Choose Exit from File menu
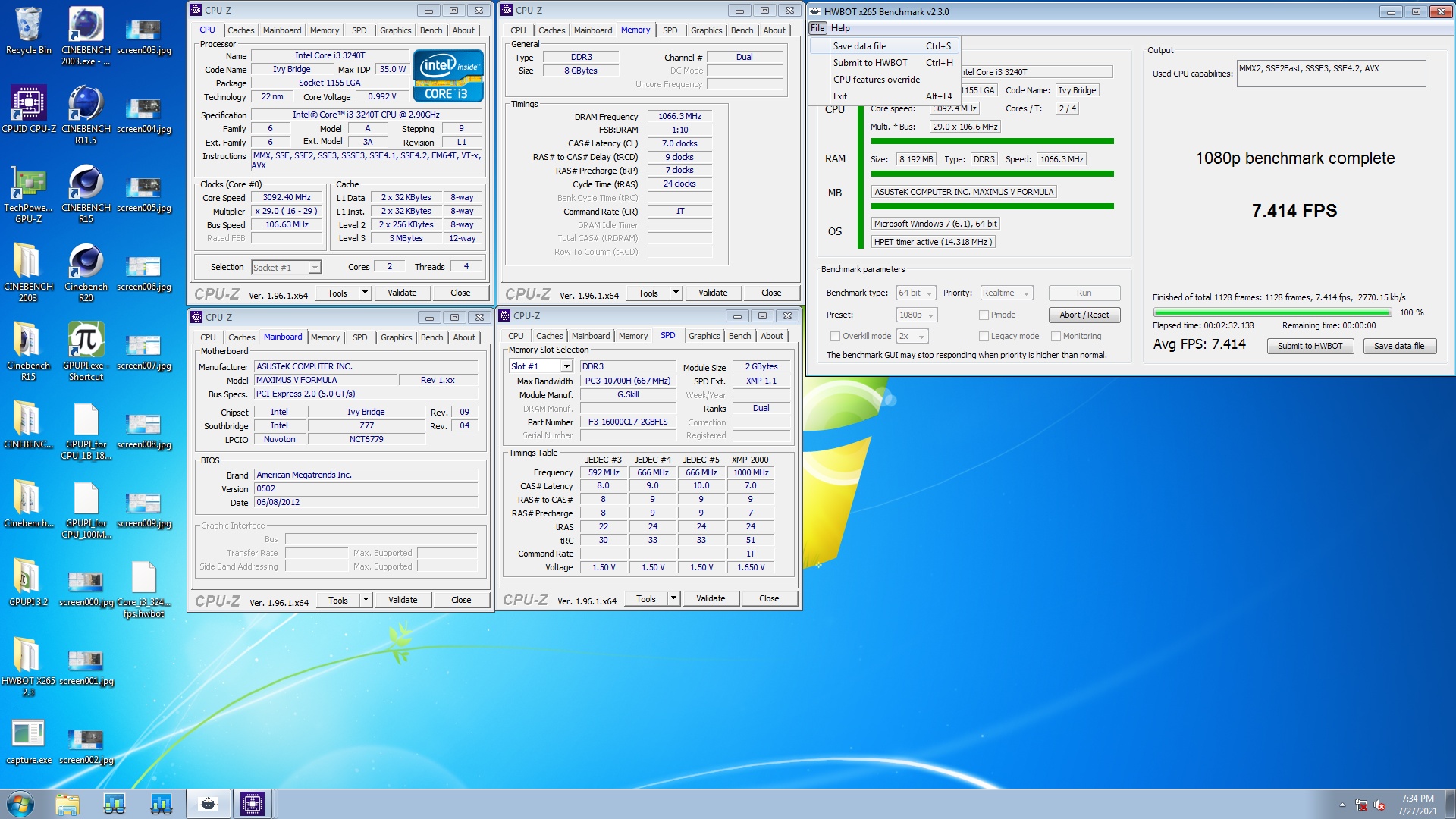 point(885,96)
